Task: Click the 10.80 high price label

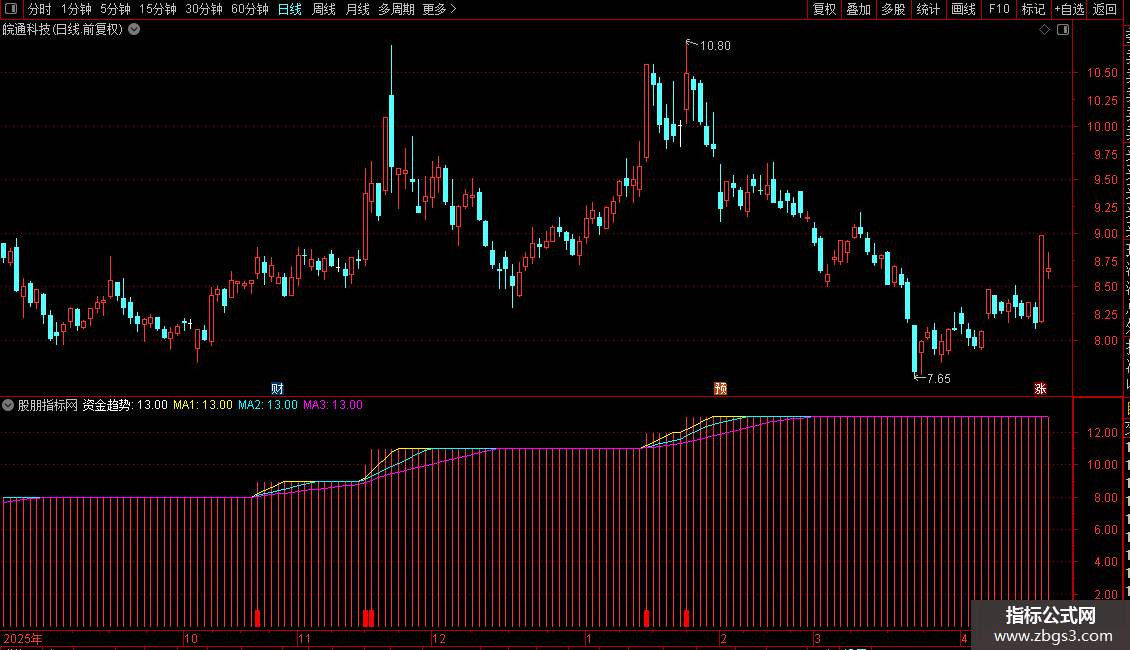Action: coord(715,46)
